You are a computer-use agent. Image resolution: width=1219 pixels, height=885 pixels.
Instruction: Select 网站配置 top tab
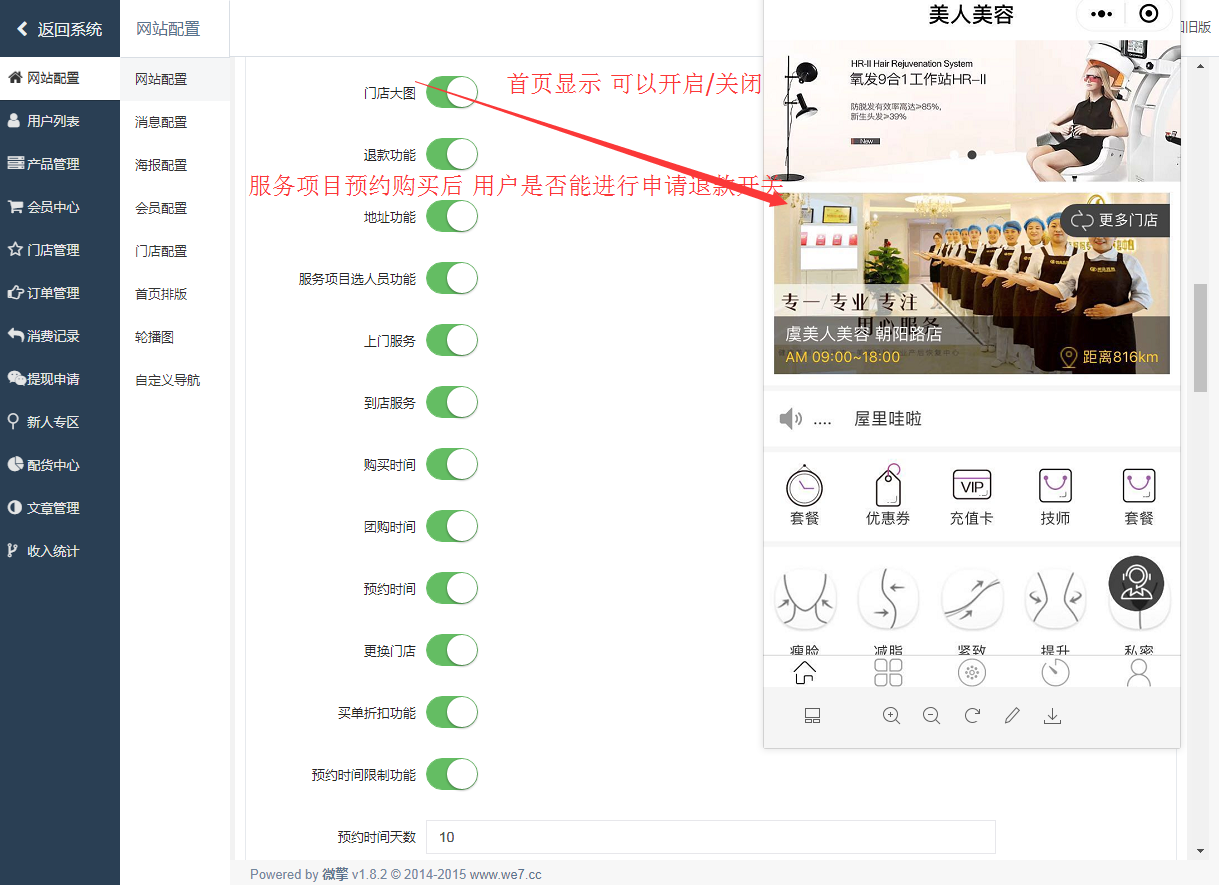coord(168,29)
